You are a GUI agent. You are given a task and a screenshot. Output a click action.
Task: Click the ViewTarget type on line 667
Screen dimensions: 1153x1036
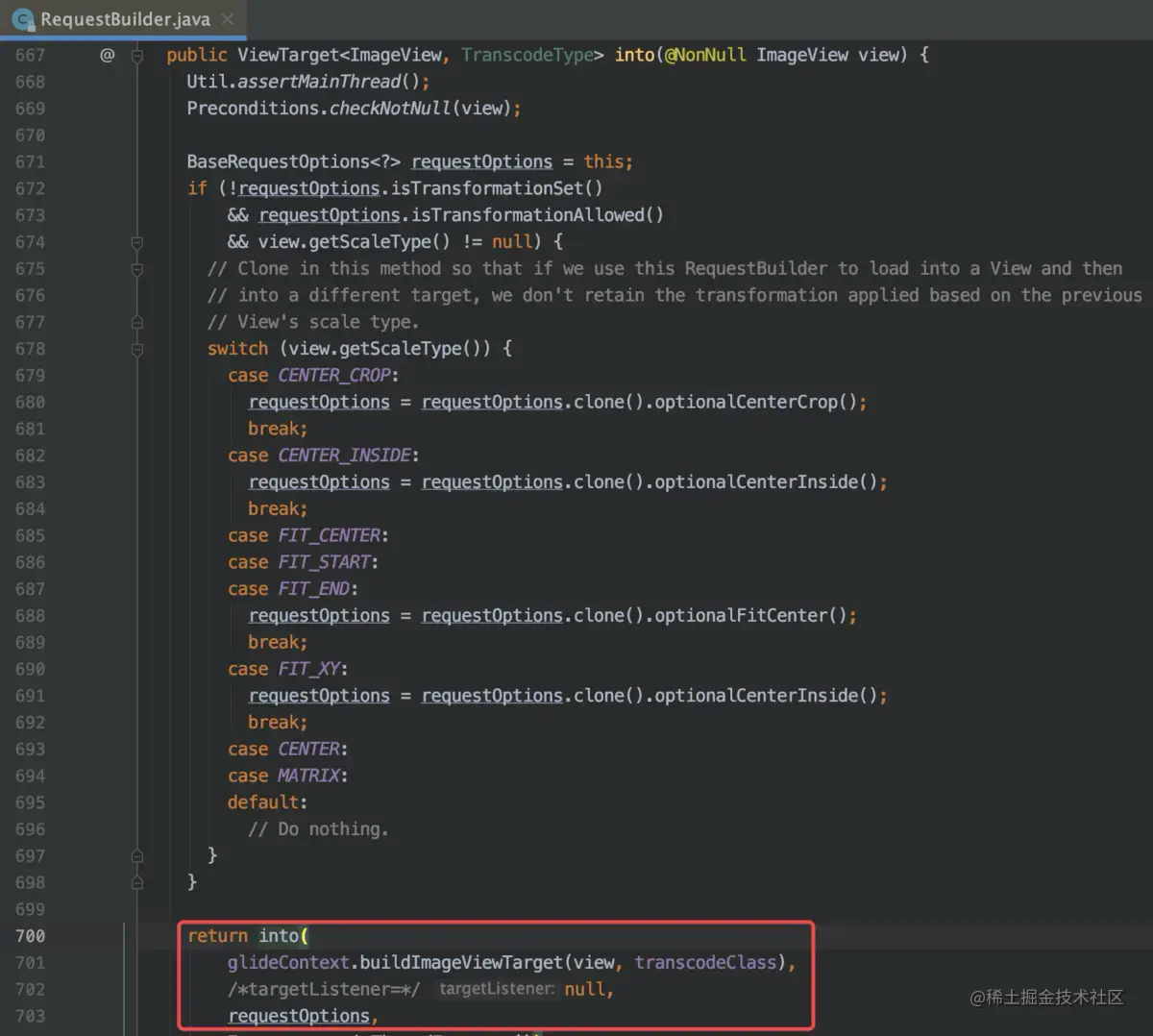point(288,55)
